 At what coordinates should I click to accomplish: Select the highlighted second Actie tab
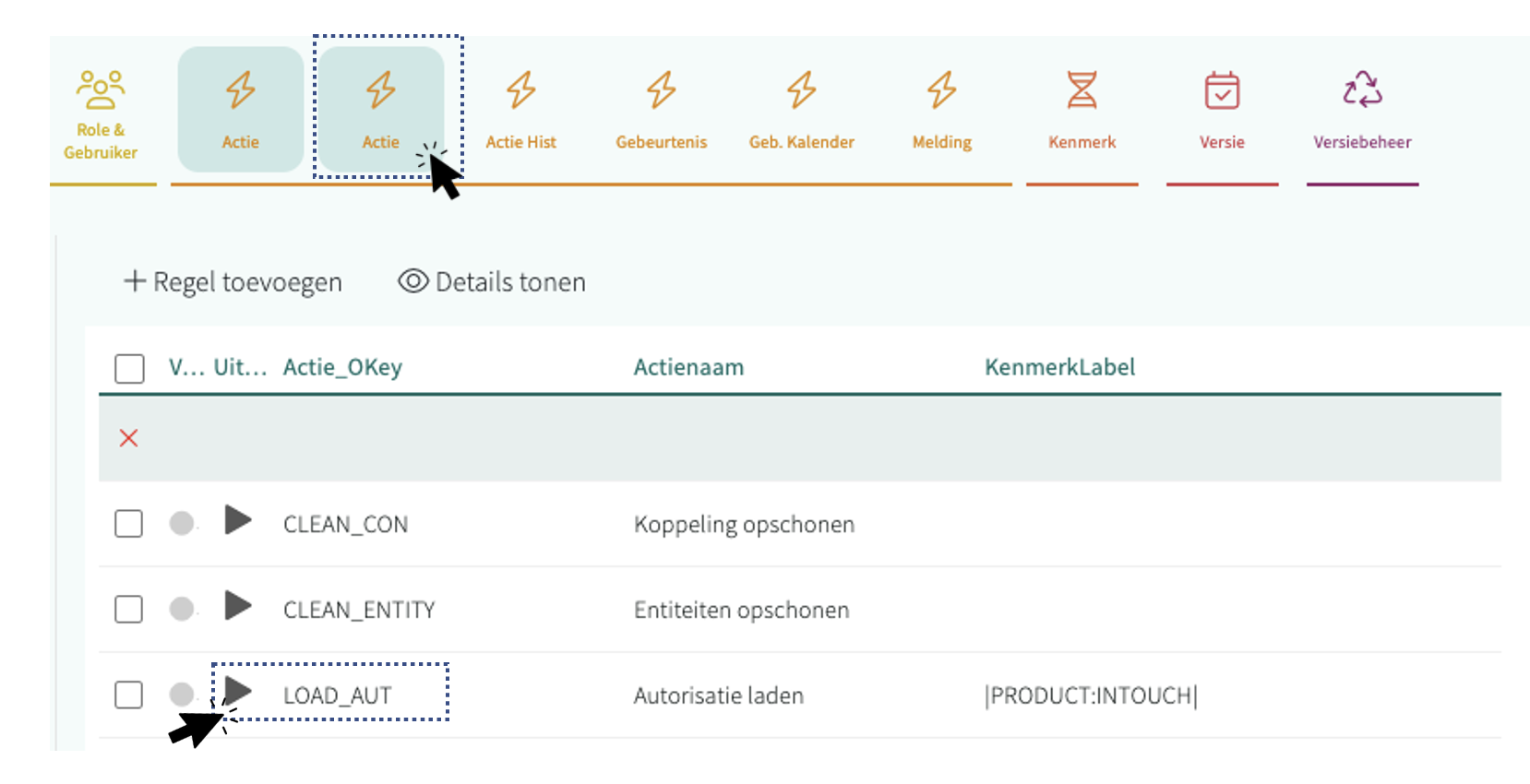tap(380, 109)
